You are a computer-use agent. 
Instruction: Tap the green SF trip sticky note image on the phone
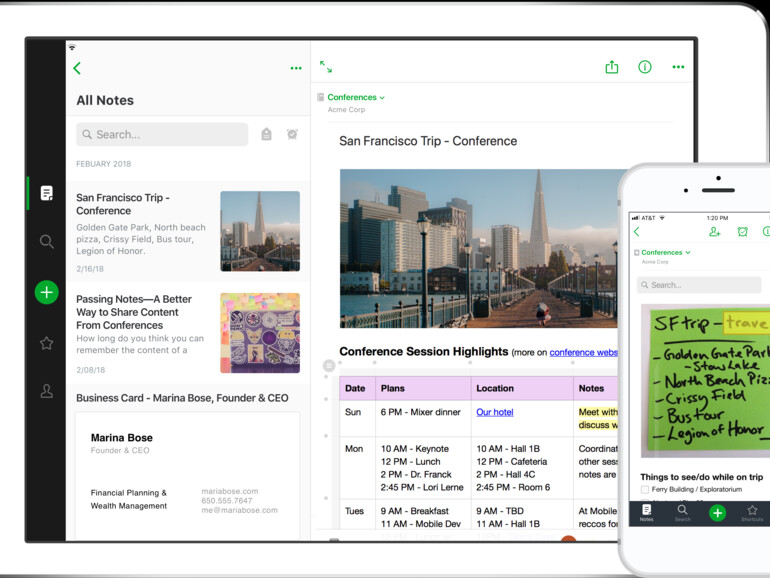705,381
